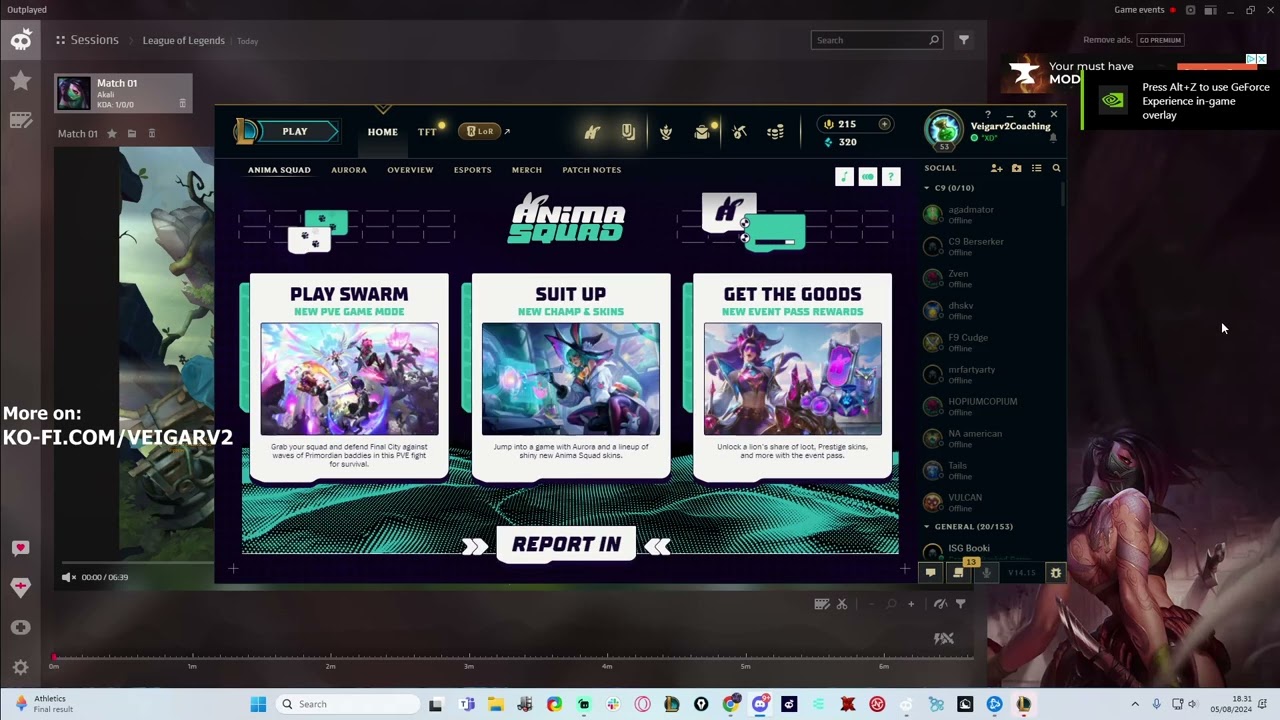Select MERCH sub-tab
Screen dimensions: 1280x720
click(x=527, y=170)
